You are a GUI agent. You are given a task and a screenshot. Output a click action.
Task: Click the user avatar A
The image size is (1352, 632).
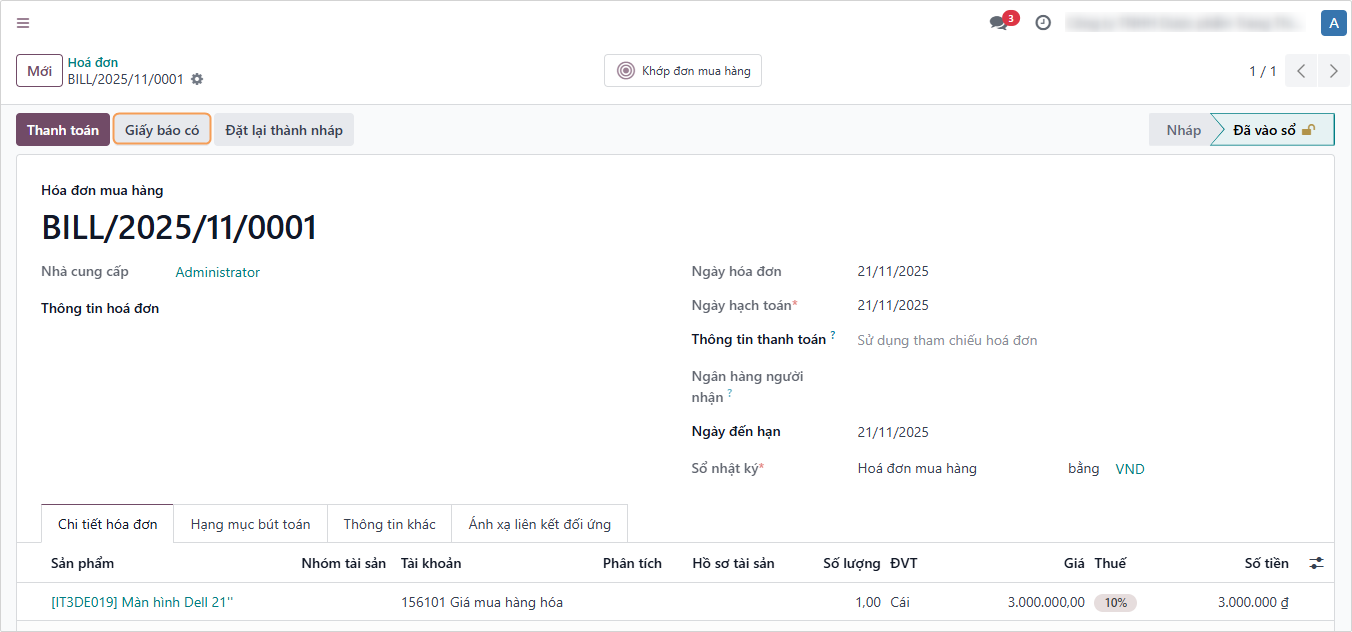[1333, 23]
